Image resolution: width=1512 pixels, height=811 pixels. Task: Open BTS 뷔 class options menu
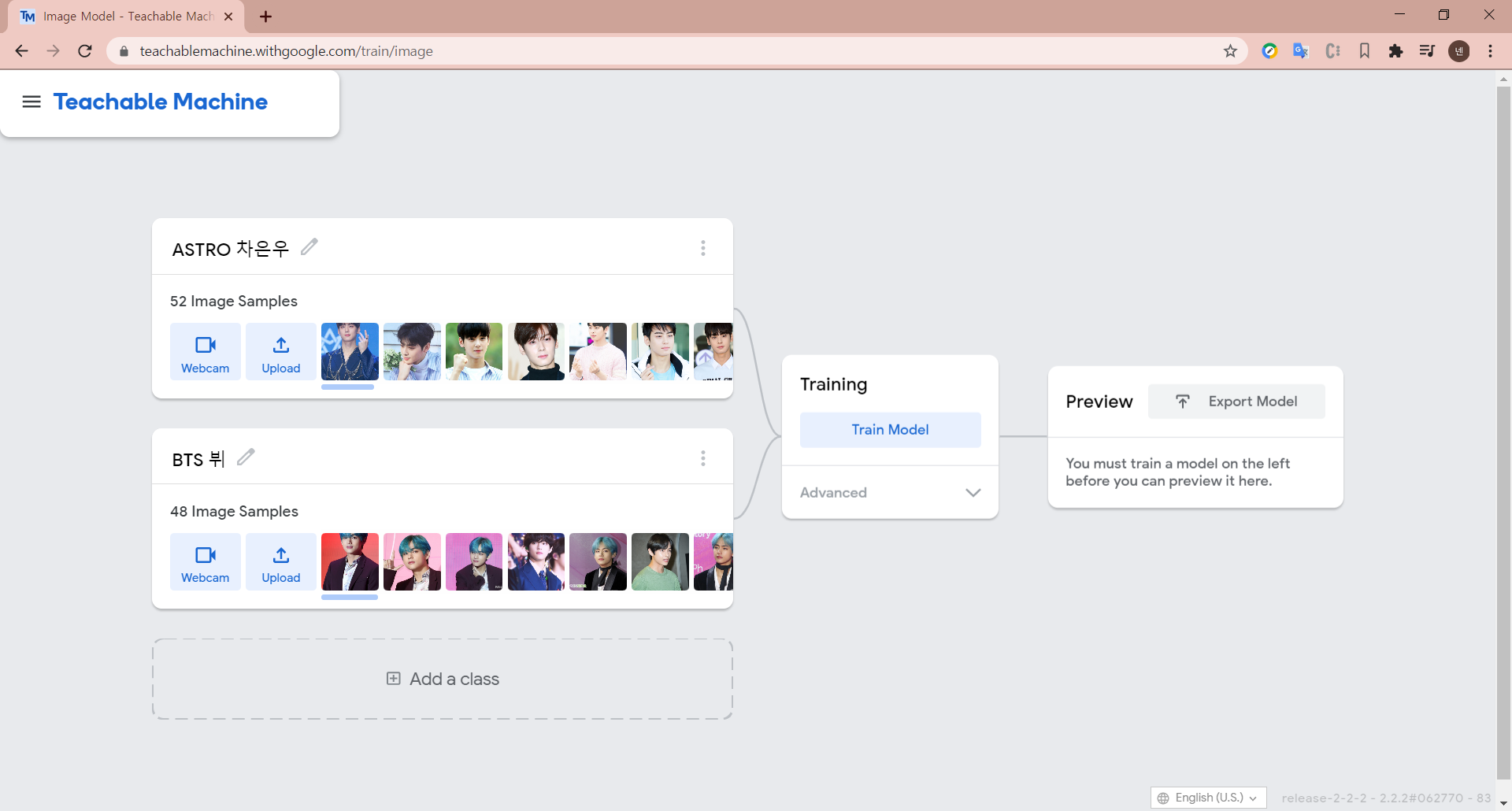703,458
